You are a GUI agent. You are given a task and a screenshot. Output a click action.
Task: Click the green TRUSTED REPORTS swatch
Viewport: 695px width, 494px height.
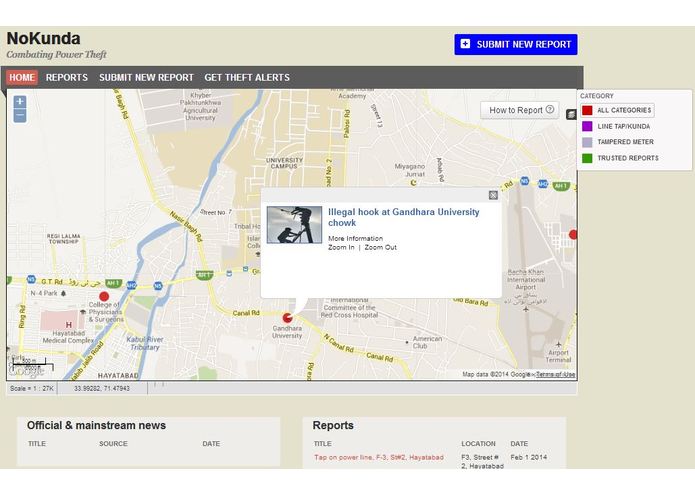tap(587, 158)
